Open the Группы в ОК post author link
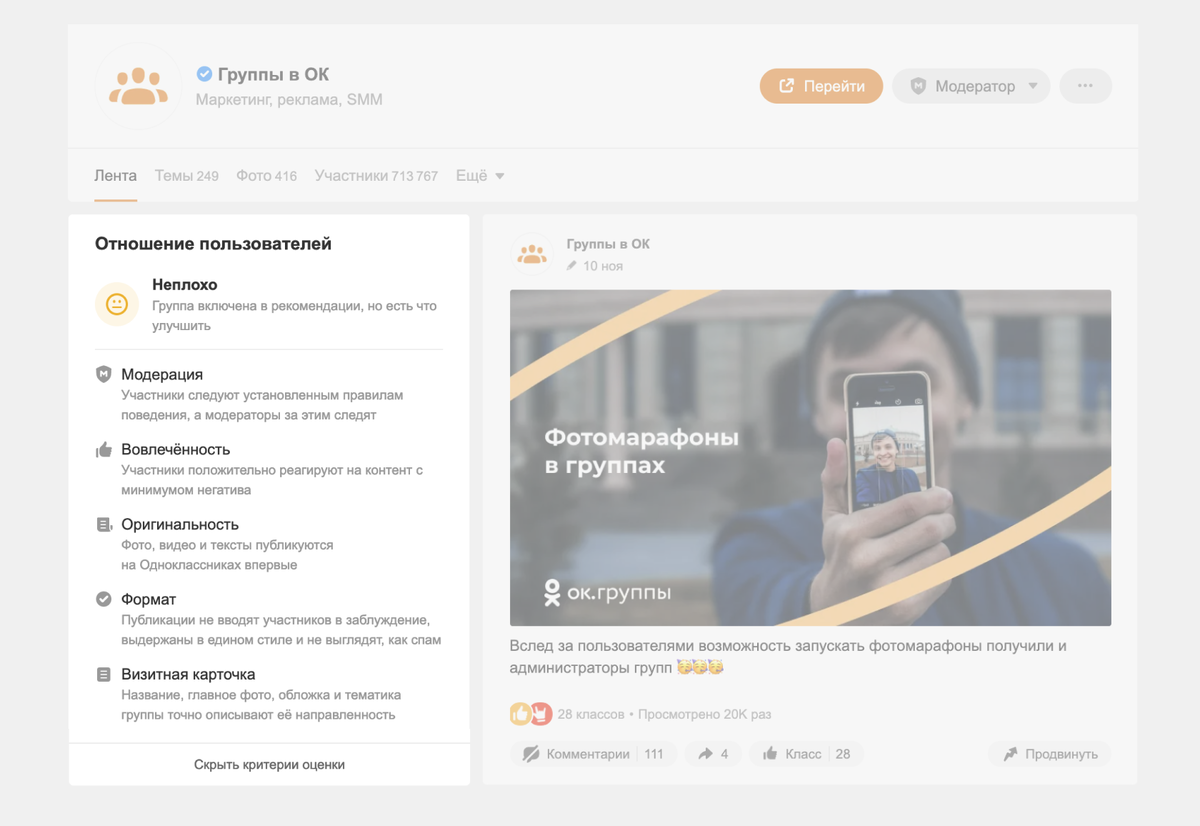This screenshot has height=826, width=1200. click(x=608, y=244)
